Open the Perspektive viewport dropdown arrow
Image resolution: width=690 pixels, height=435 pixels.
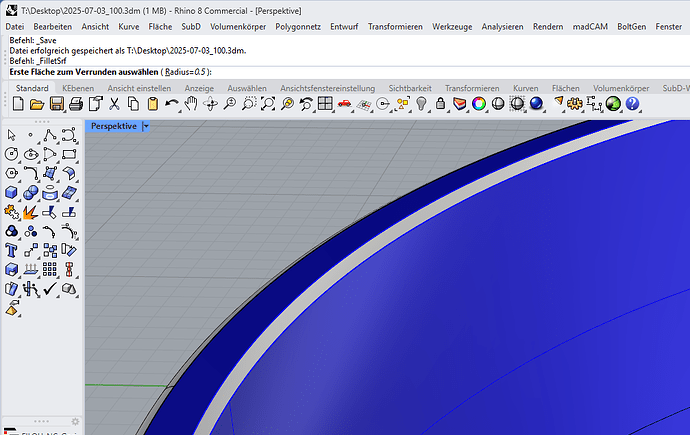click(x=146, y=126)
